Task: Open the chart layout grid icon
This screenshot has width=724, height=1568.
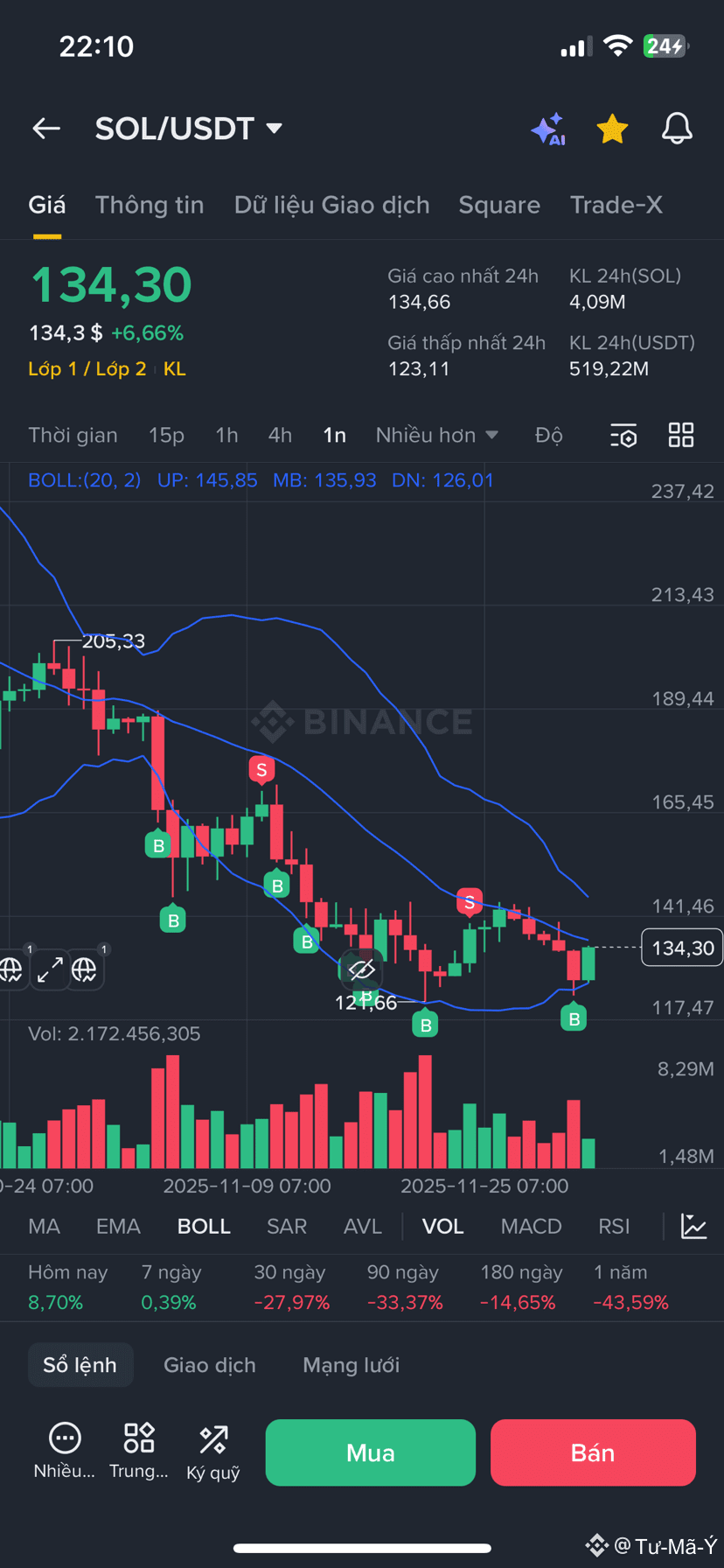Action: (x=681, y=435)
